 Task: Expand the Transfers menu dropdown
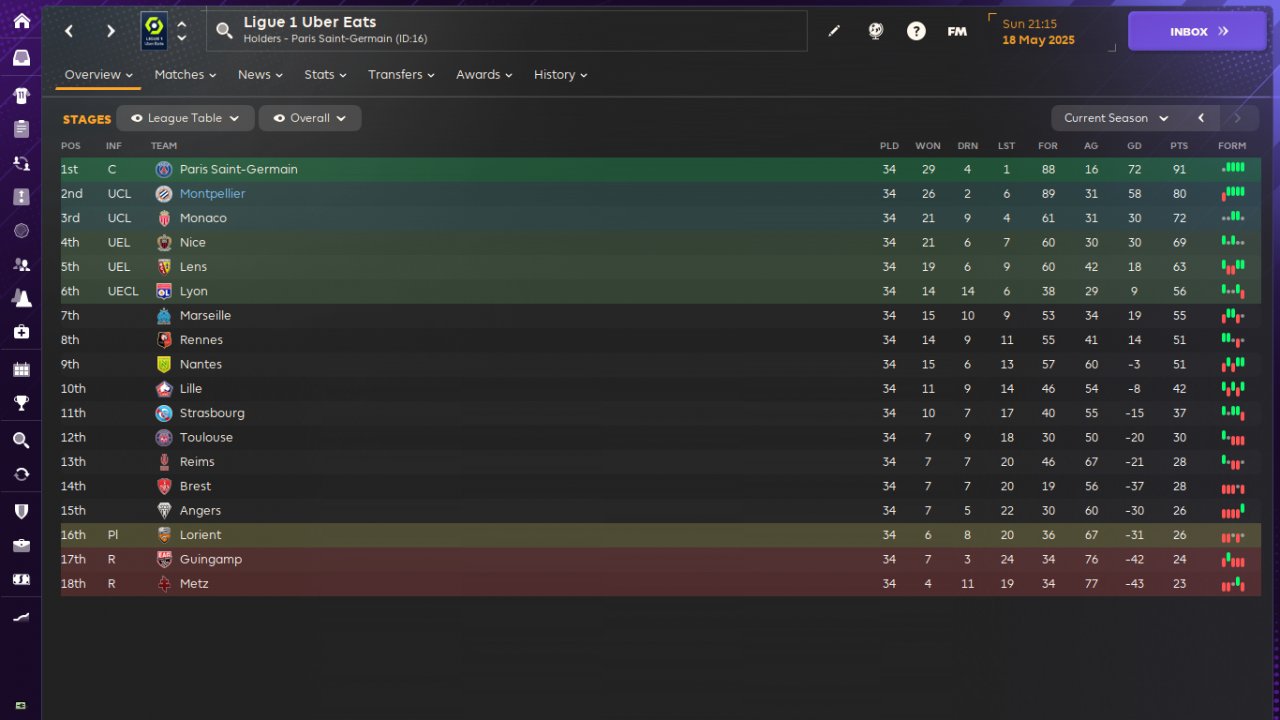(401, 74)
